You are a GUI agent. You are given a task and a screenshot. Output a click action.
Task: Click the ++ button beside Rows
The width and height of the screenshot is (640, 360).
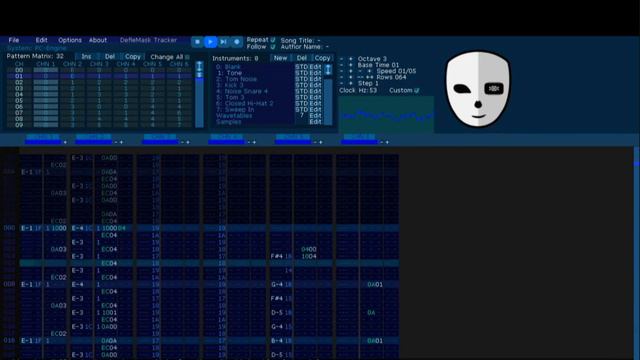point(369,77)
